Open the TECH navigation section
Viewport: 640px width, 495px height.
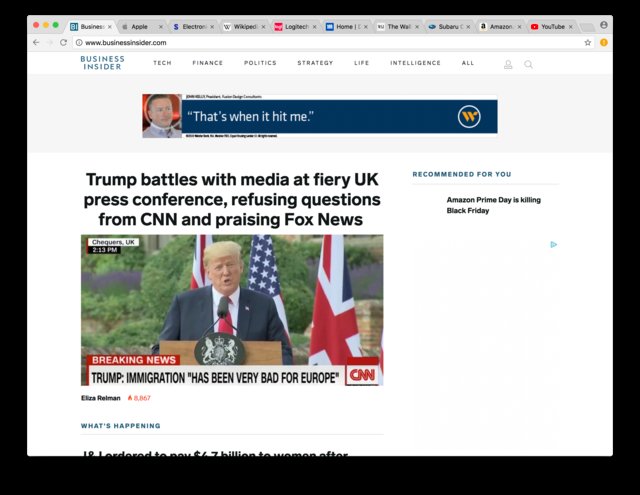[x=162, y=63]
